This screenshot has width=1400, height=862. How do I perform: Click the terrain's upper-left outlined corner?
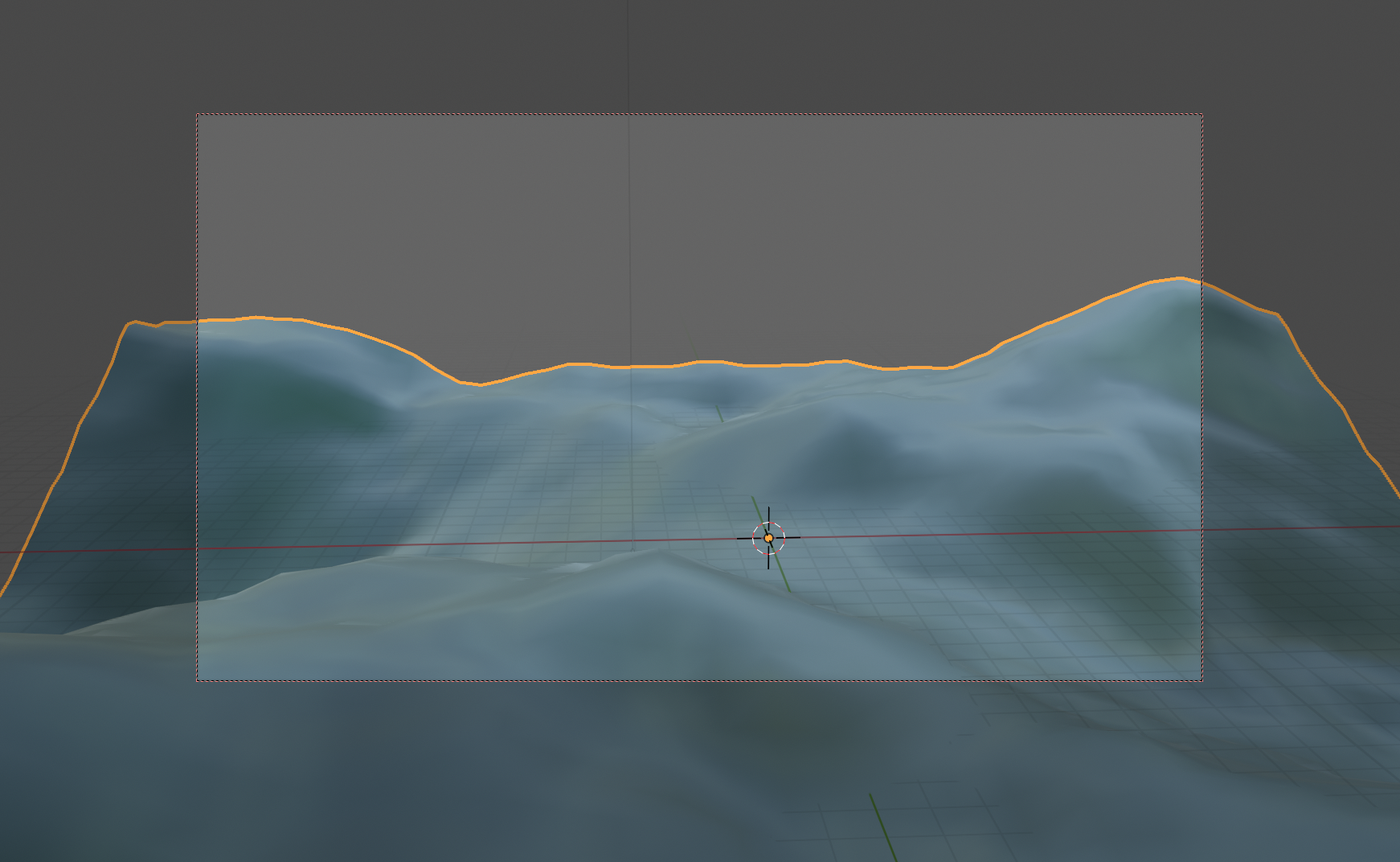[x=129, y=324]
